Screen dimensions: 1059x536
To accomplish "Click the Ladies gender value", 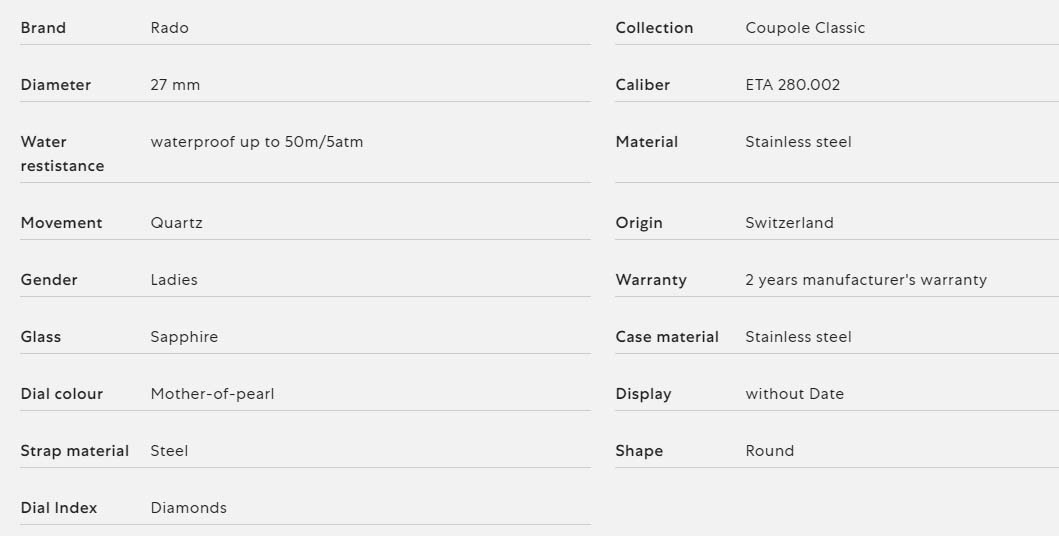I will [174, 279].
